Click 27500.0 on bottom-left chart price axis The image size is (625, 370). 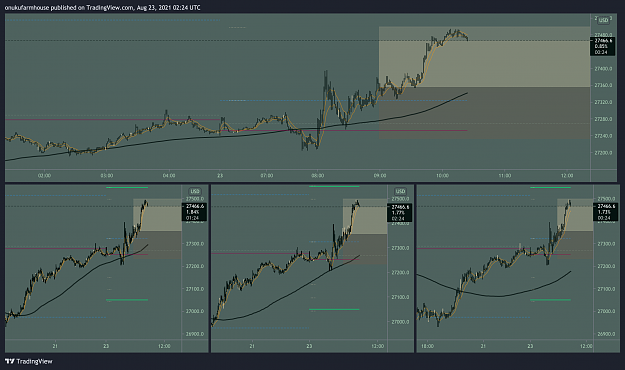(195, 199)
